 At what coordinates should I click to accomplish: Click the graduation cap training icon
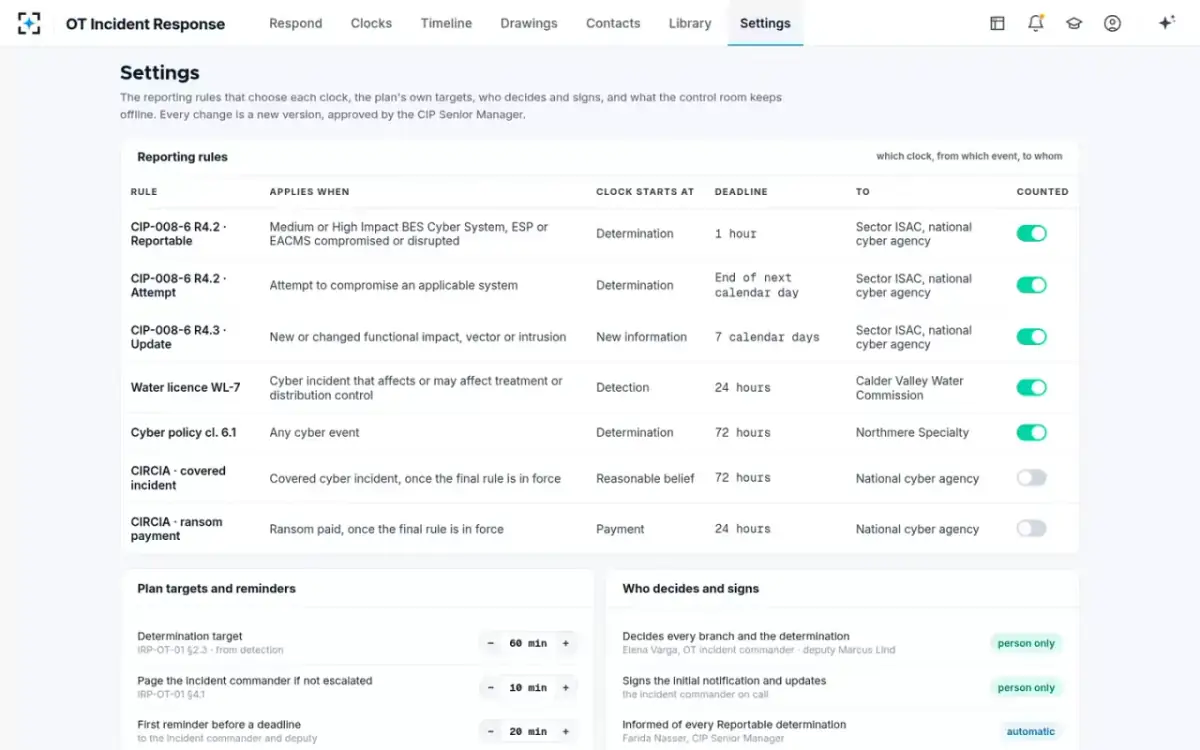1074,23
